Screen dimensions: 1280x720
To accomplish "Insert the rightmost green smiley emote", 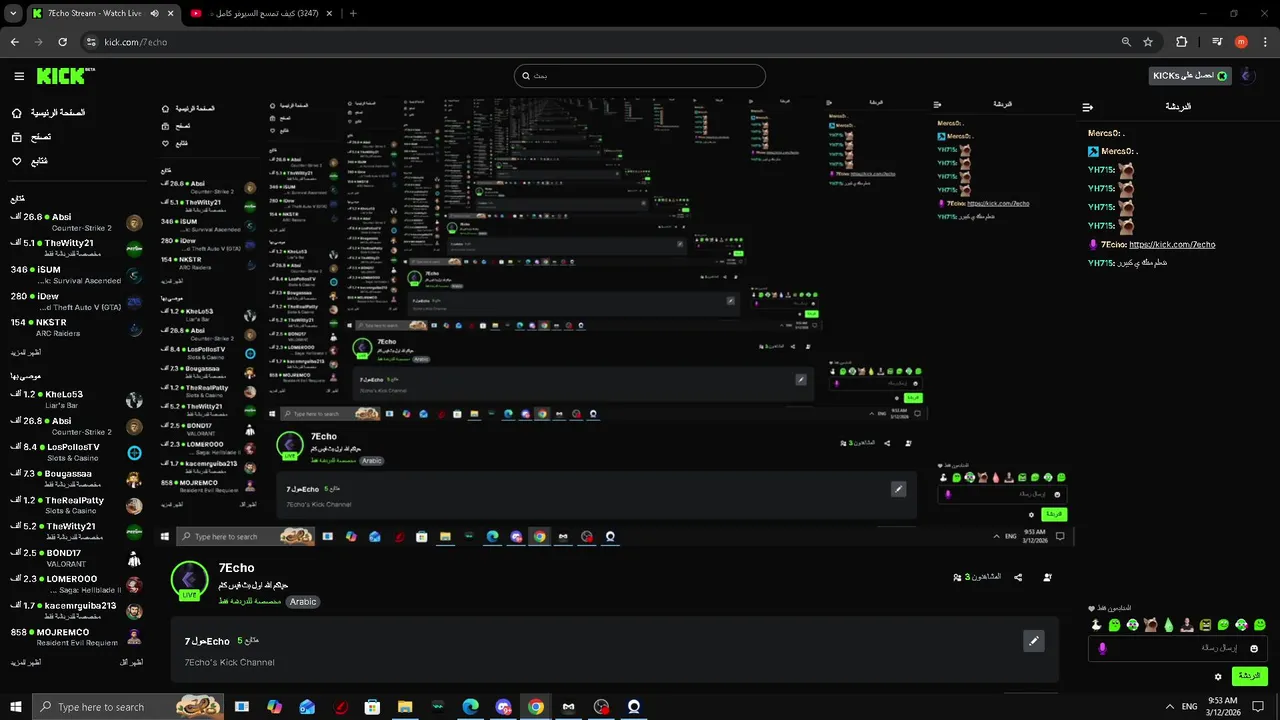I will [x=1260, y=625].
